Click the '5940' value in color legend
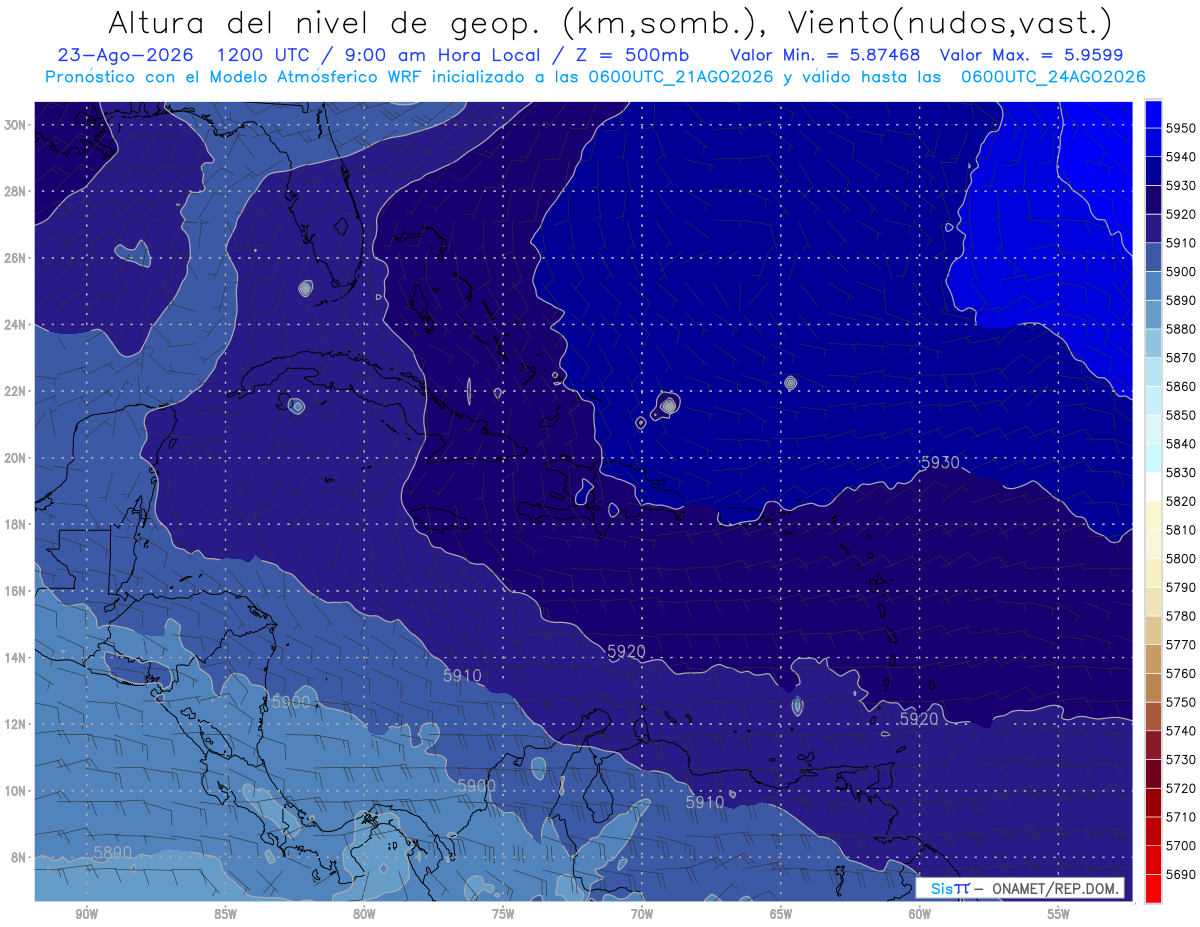Screen dimensions: 1200x927 [x=1180, y=157]
